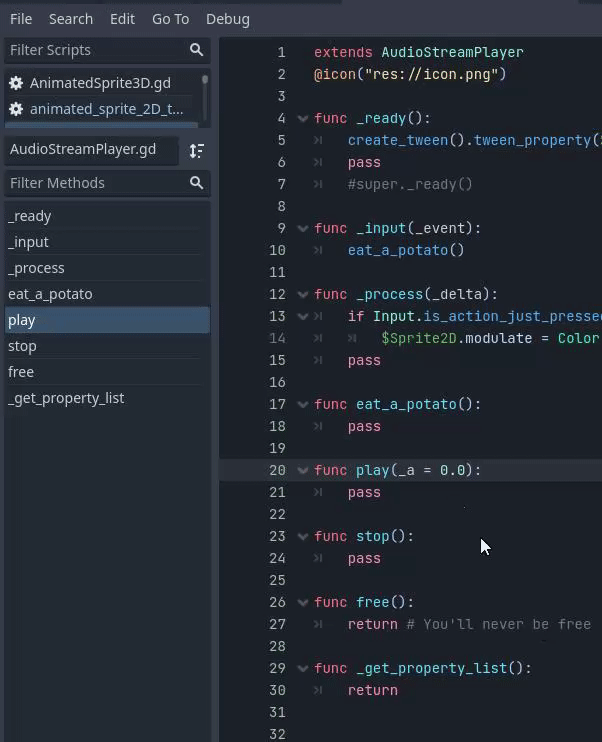602x742 pixels.
Task: Collapse func _process fold arrow
Action: click(x=303, y=294)
